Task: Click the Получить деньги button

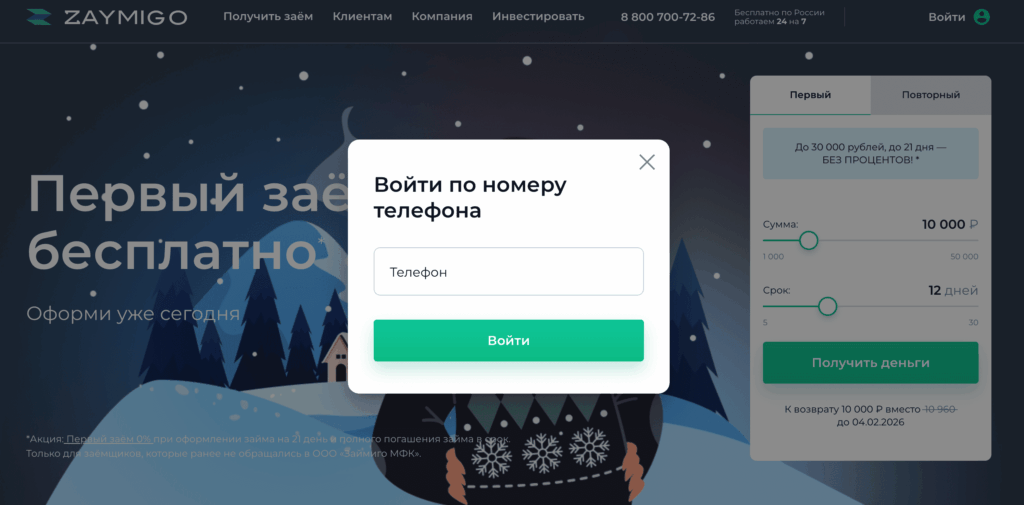Action: [871, 363]
